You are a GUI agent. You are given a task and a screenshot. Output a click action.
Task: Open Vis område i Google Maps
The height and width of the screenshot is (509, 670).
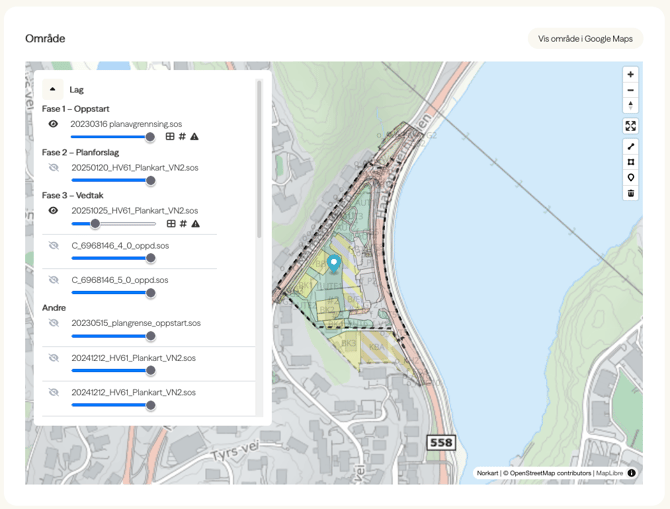(585, 39)
